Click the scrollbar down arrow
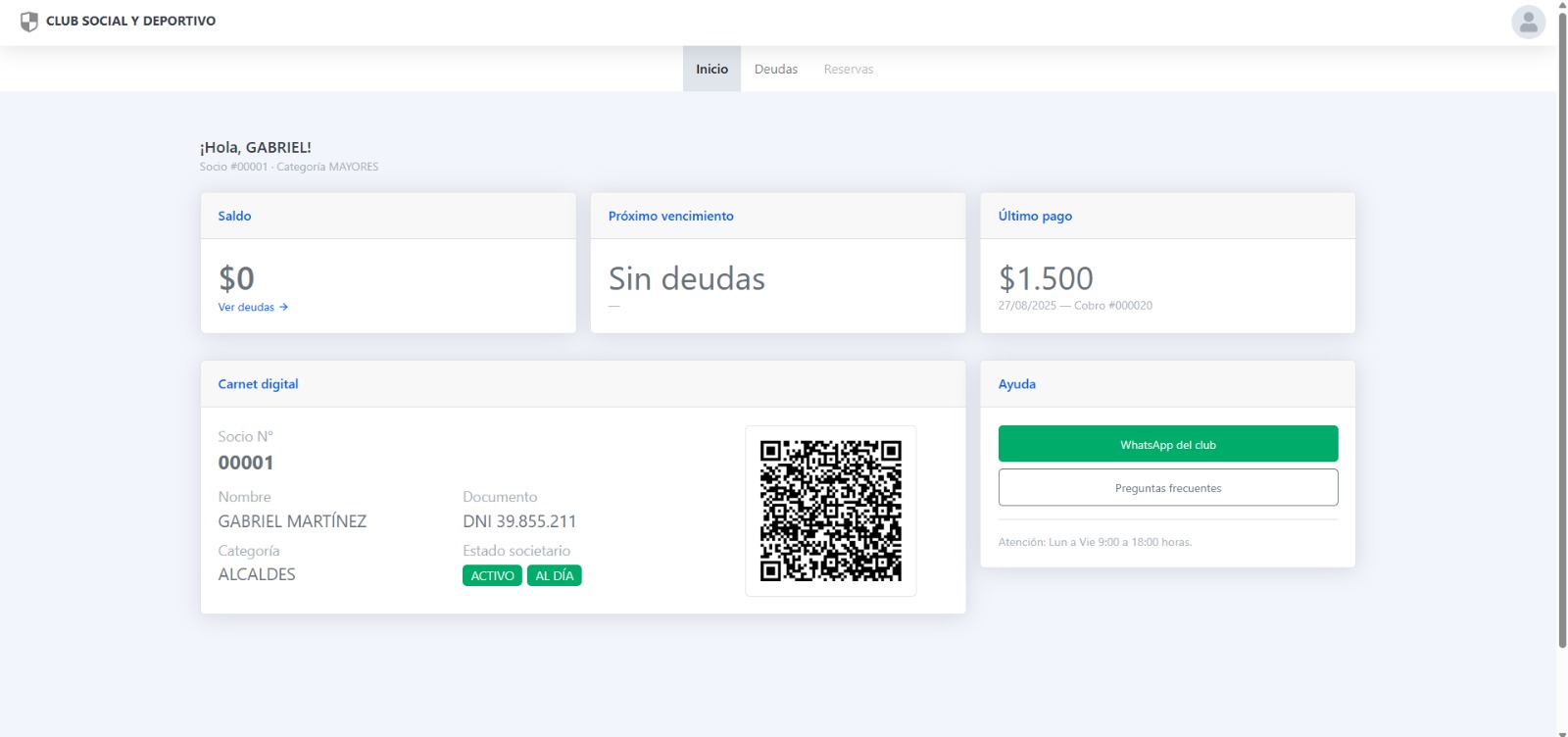1568x737 pixels. (1562, 731)
